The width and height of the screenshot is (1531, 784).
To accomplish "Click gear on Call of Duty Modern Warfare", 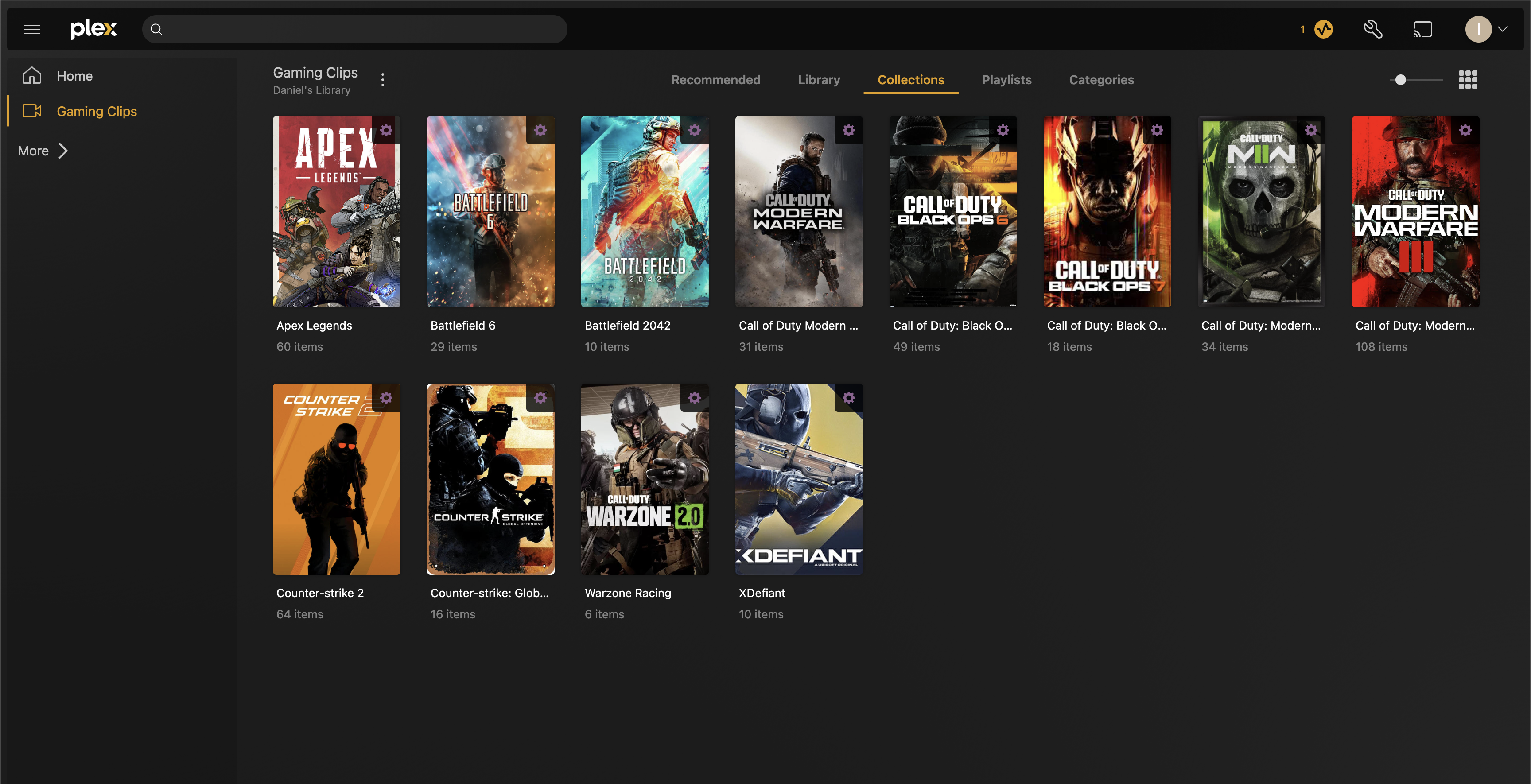I will coord(849,130).
